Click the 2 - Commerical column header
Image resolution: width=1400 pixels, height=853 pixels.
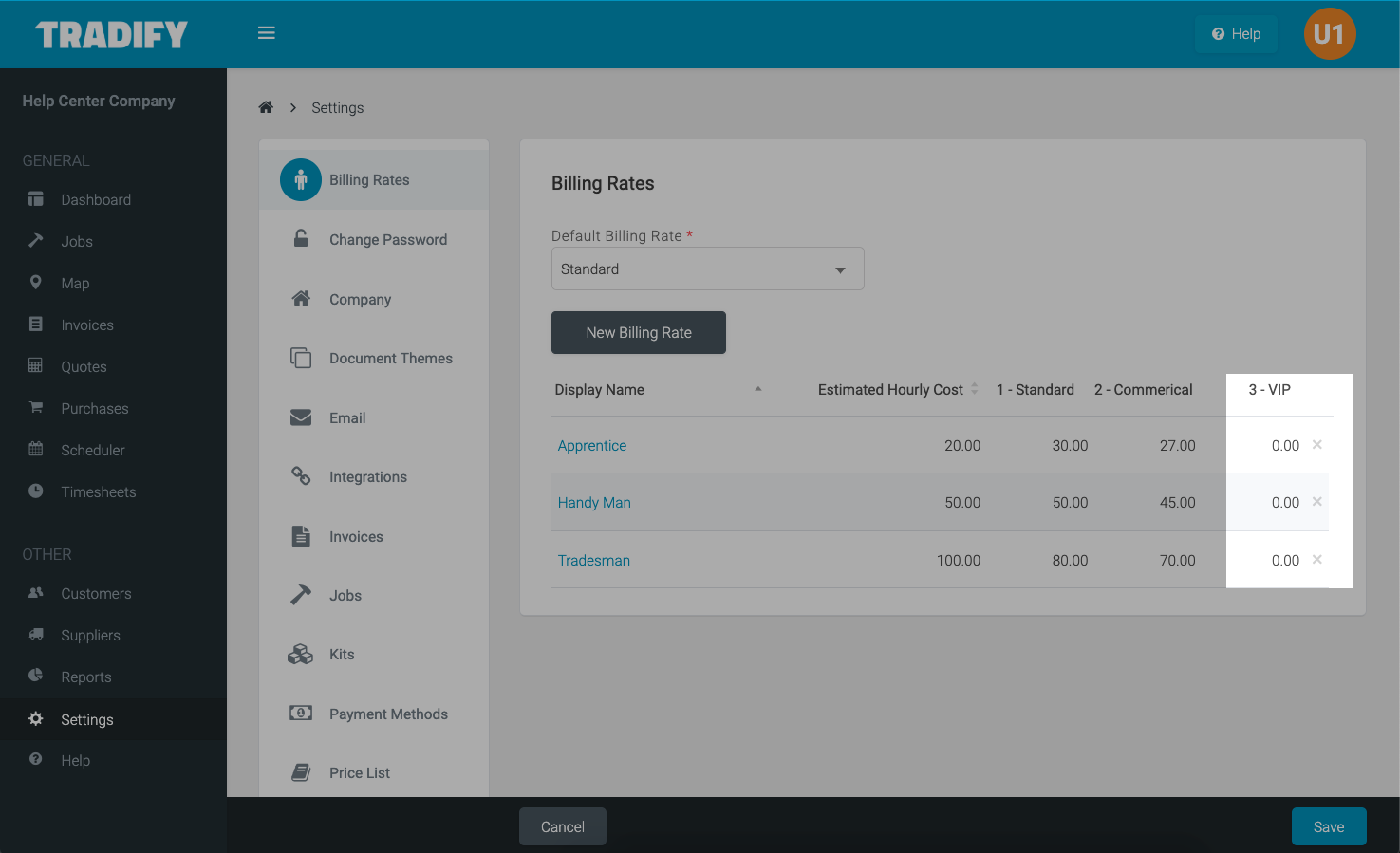tap(1144, 389)
